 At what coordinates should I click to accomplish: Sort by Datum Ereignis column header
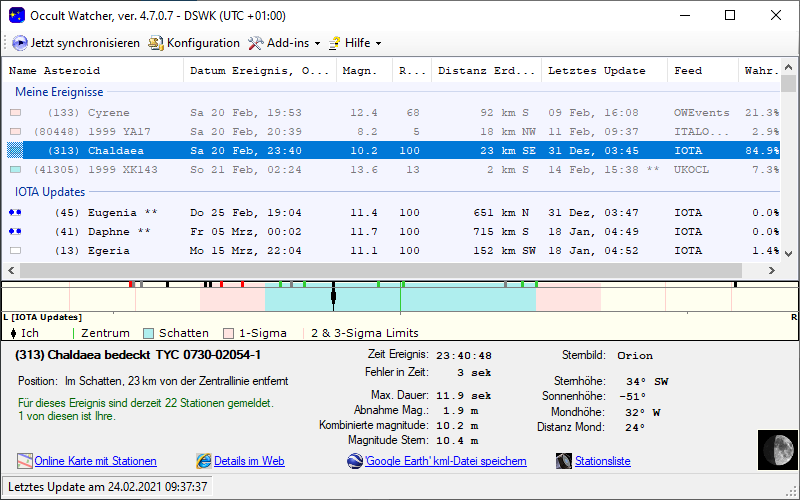point(259,71)
